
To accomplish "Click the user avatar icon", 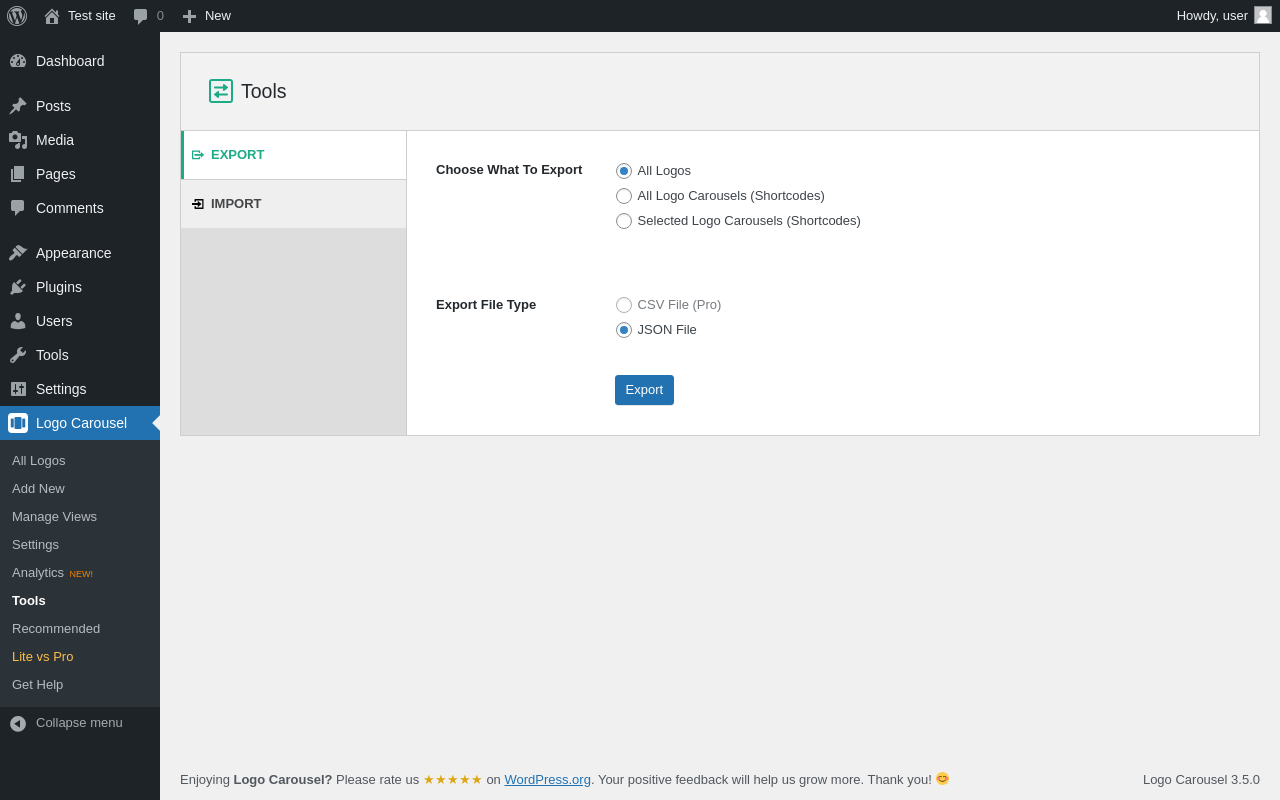I will click(x=1263, y=15).
